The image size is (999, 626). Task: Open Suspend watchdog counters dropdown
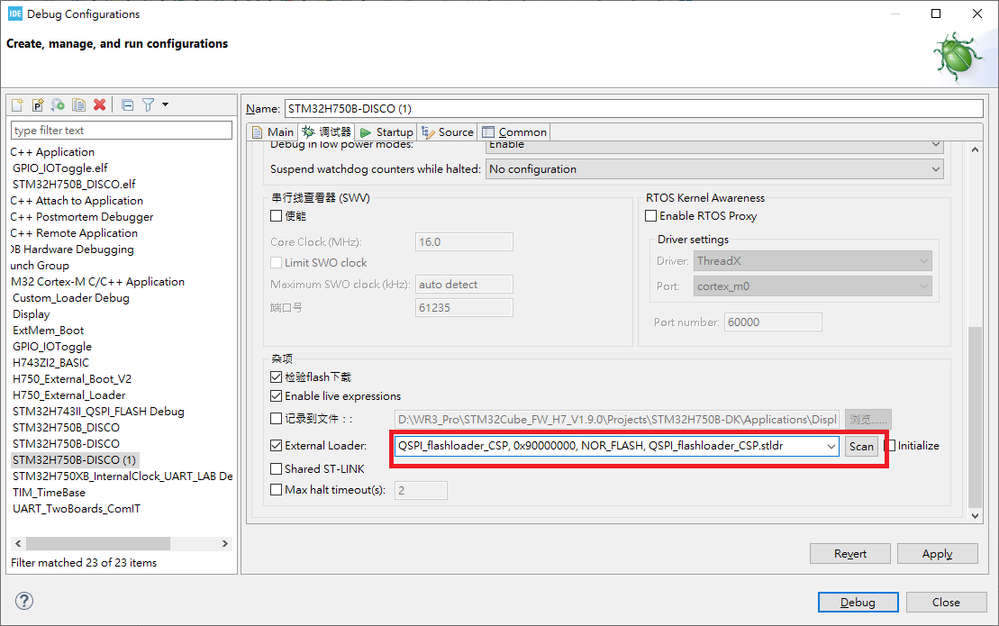coord(714,169)
